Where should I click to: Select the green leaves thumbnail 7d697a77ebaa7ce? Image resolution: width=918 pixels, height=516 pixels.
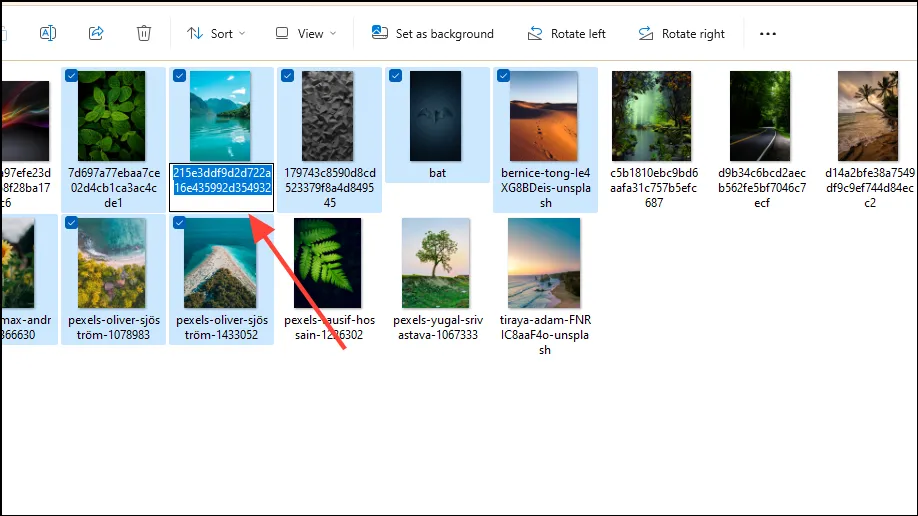(111, 116)
